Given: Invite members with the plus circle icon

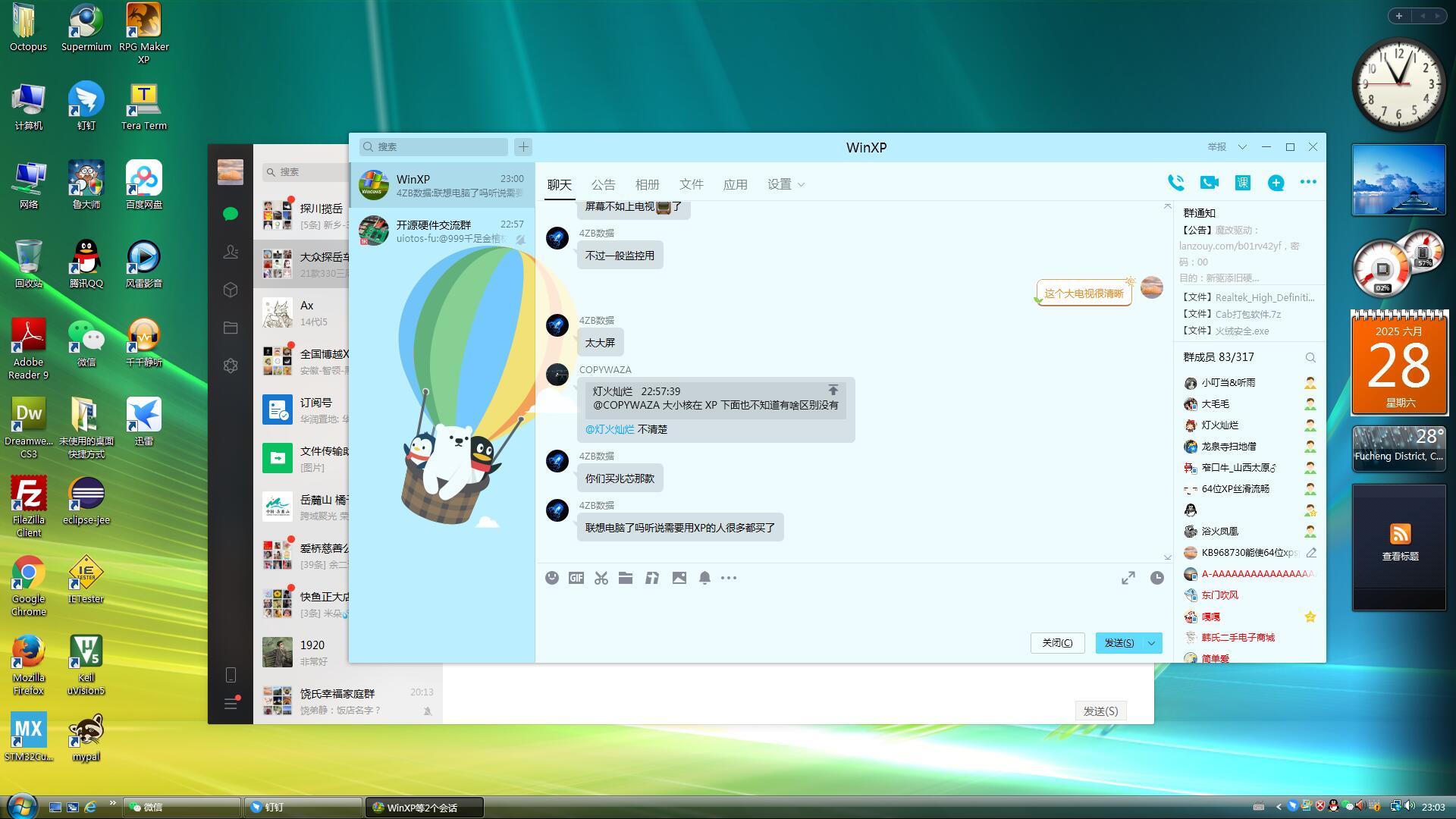Looking at the screenshot, I should [x=1276, y=183].
